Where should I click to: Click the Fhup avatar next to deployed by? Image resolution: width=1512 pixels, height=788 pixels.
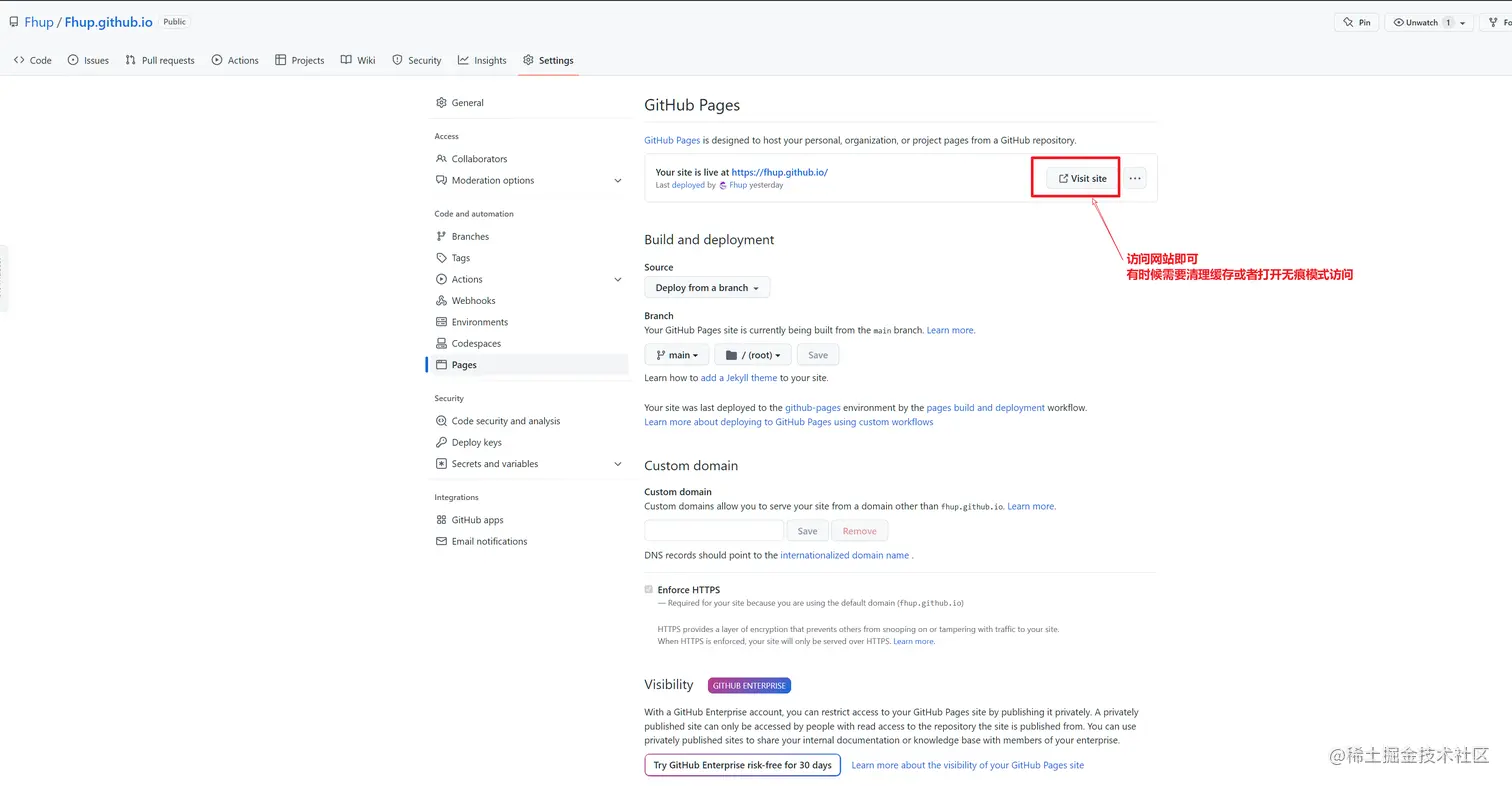click(x=723, y=185)
